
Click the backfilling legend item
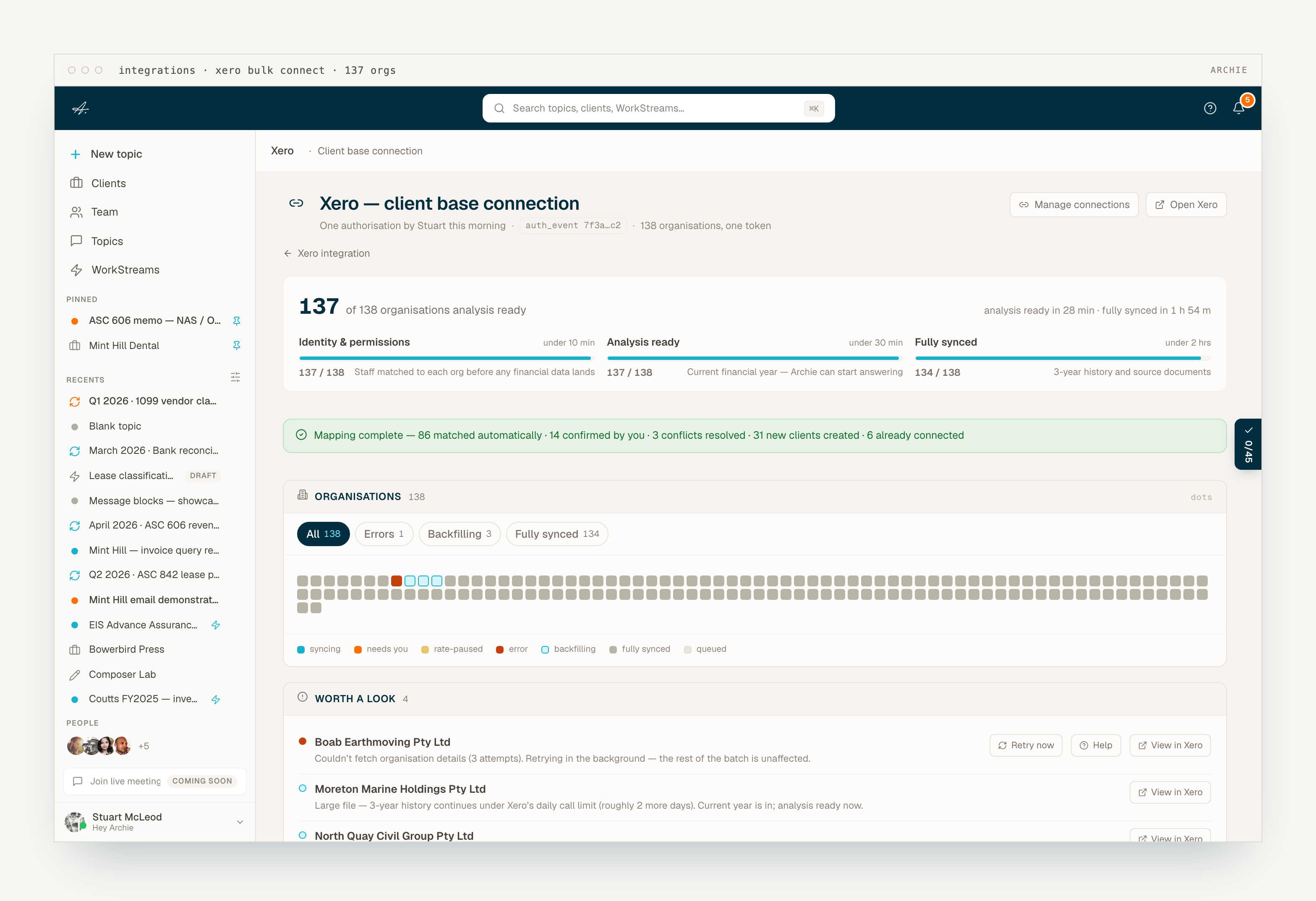(569, 649)
